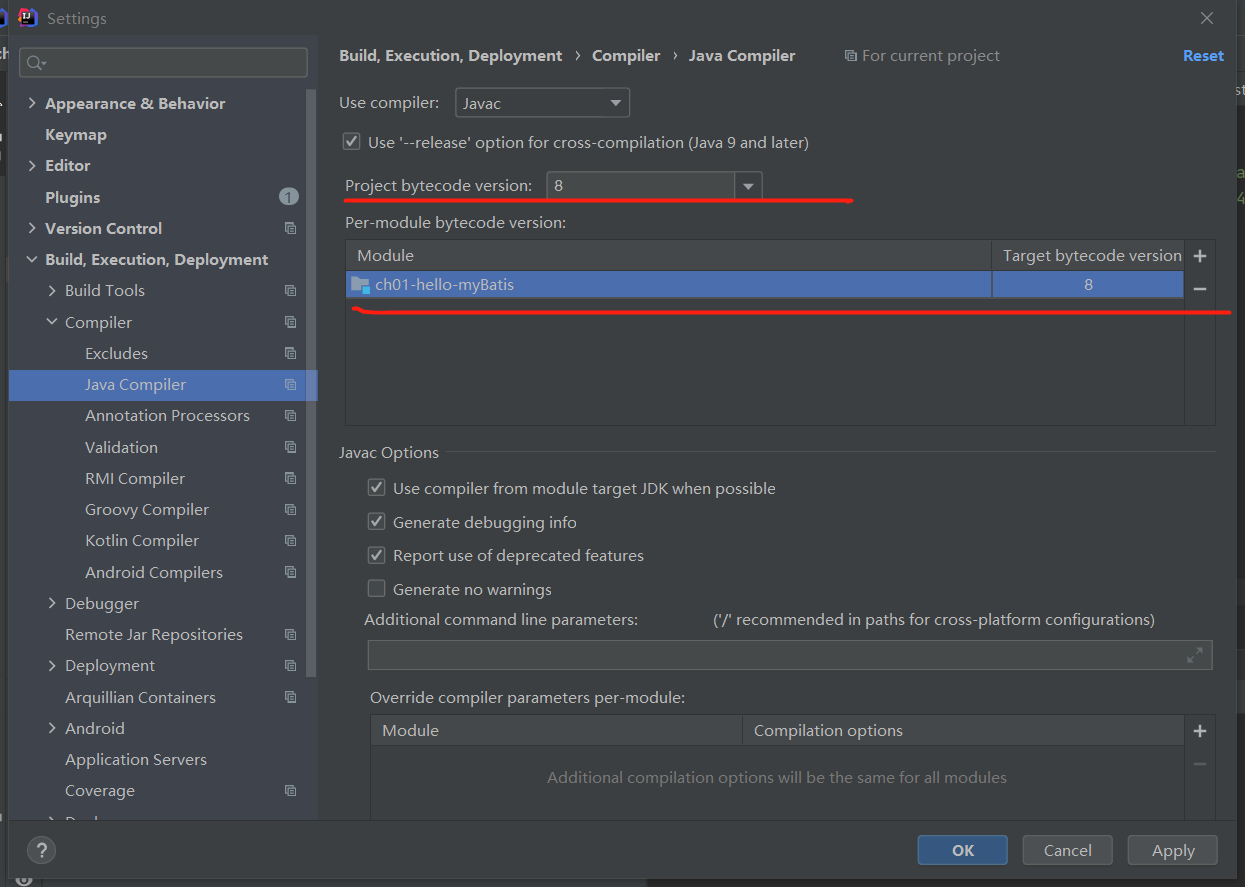Click the project-level icon next to Android Compilers
1245x887 pixels.
pos(290,572)
